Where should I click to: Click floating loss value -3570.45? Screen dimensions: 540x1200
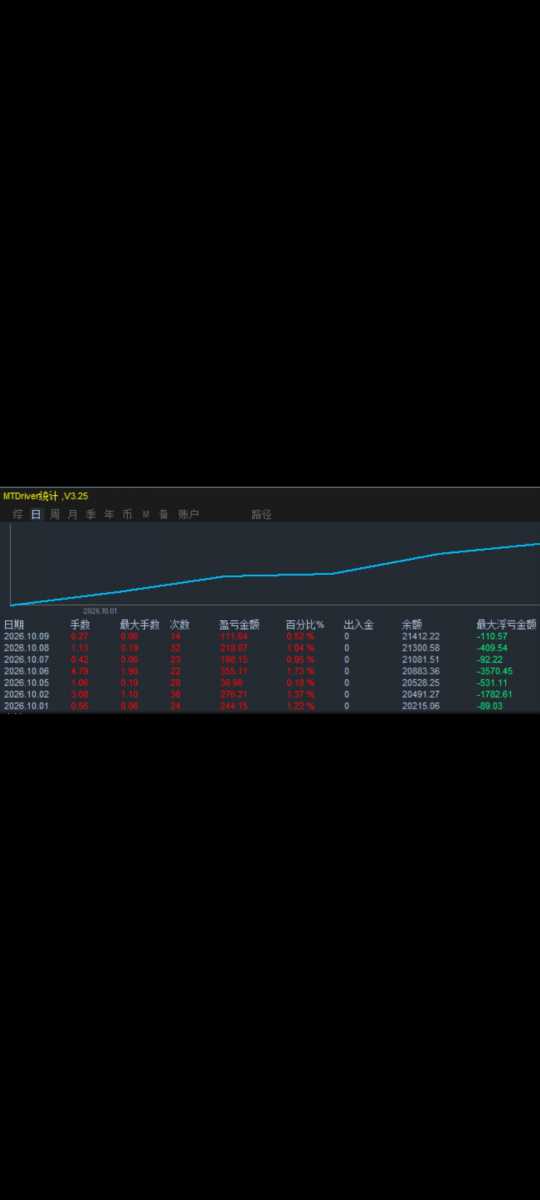click(495, 671)
